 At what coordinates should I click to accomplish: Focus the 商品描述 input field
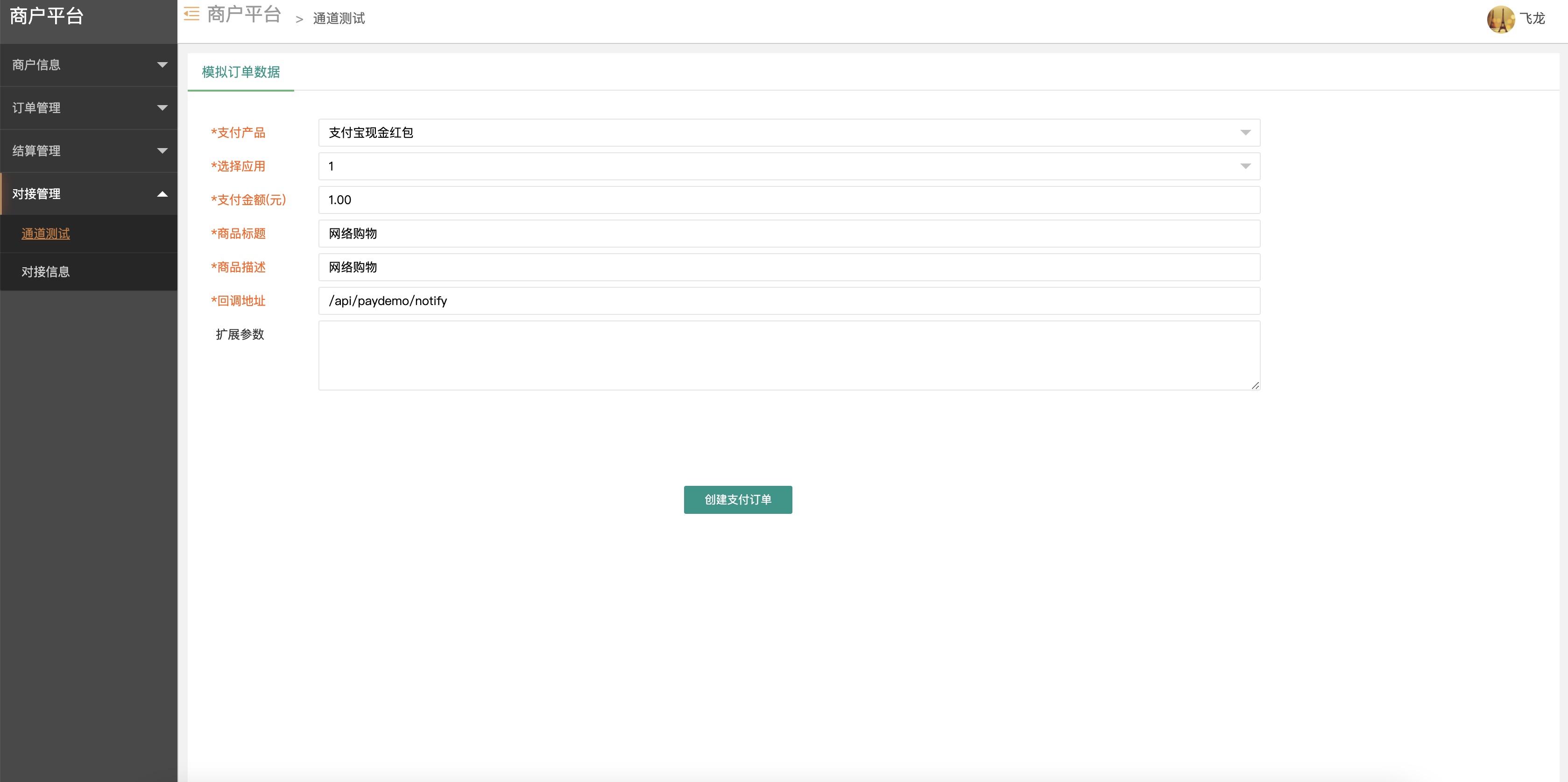(789, 267)
